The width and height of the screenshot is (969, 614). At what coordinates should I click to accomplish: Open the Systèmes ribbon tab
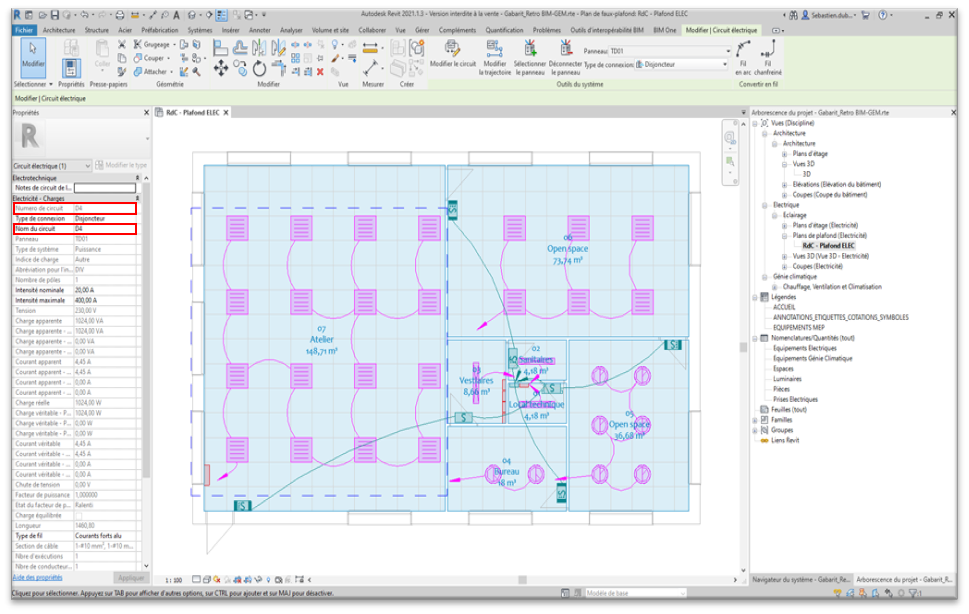(x=200, y=31)
